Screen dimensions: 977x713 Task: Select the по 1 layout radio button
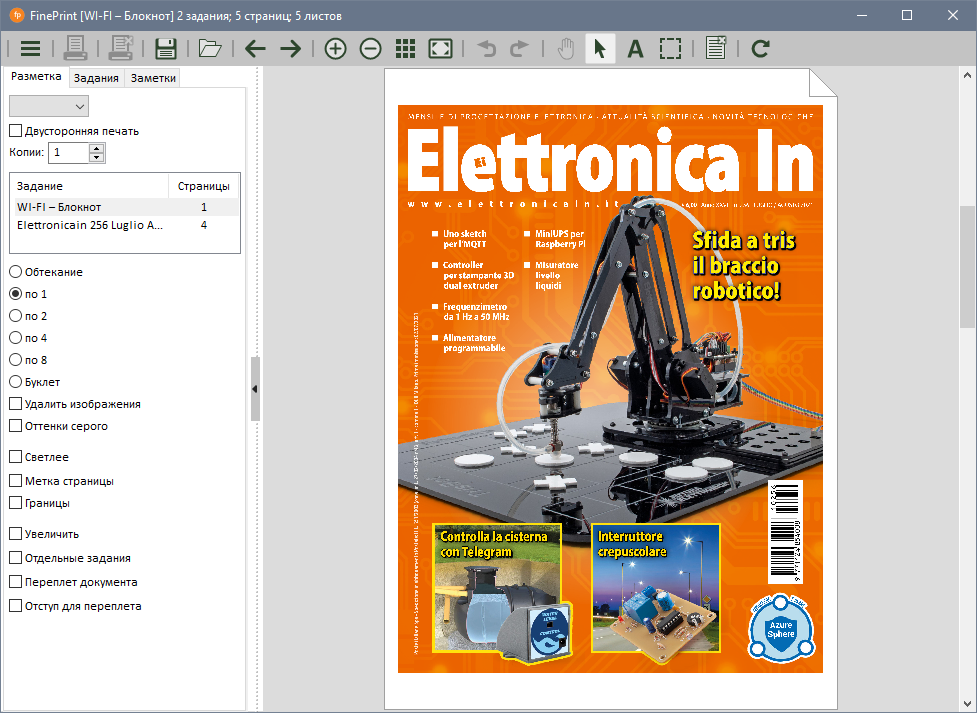coord(16,294)
